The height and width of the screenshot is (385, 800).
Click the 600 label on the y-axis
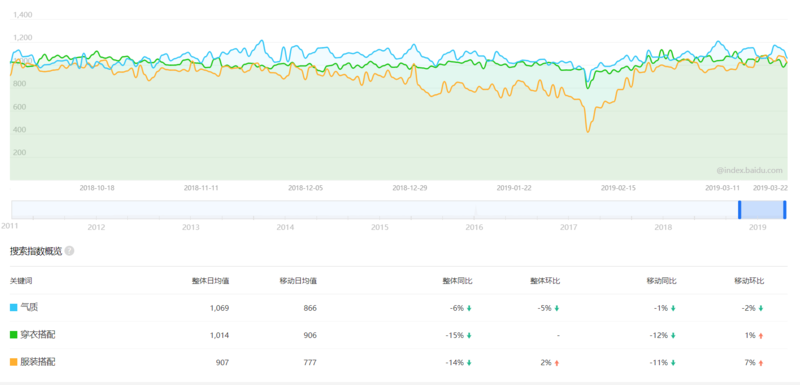pyautogui.click(x=19, y=107)
